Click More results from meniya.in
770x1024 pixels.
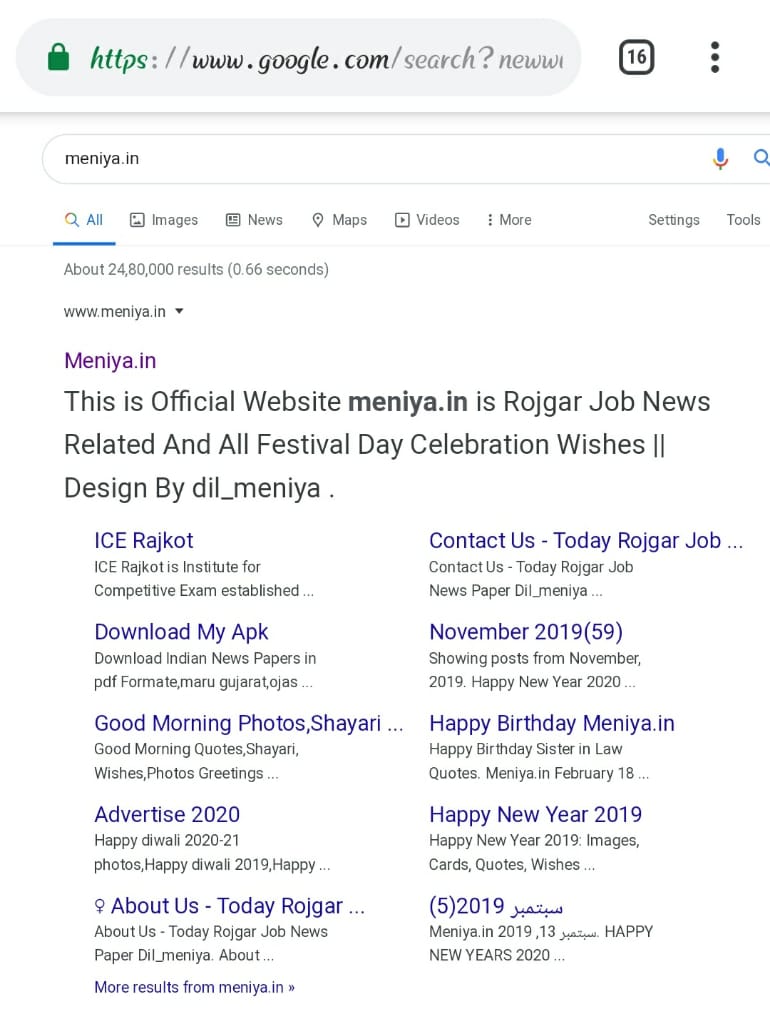[194, 987]
